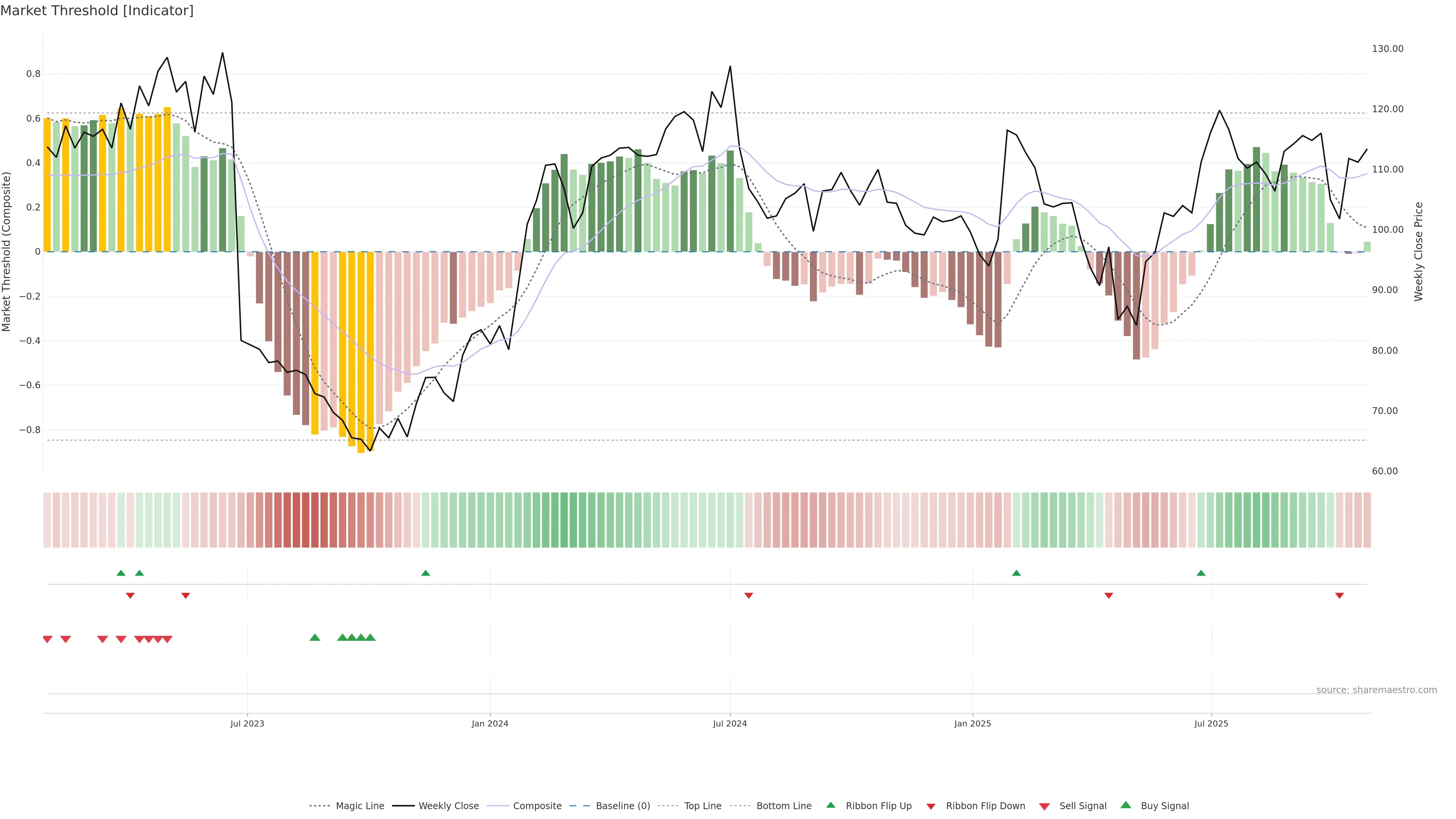Toggle the Top Line legend entry
The image size is (1456, 819).
[x=703, y=806]
